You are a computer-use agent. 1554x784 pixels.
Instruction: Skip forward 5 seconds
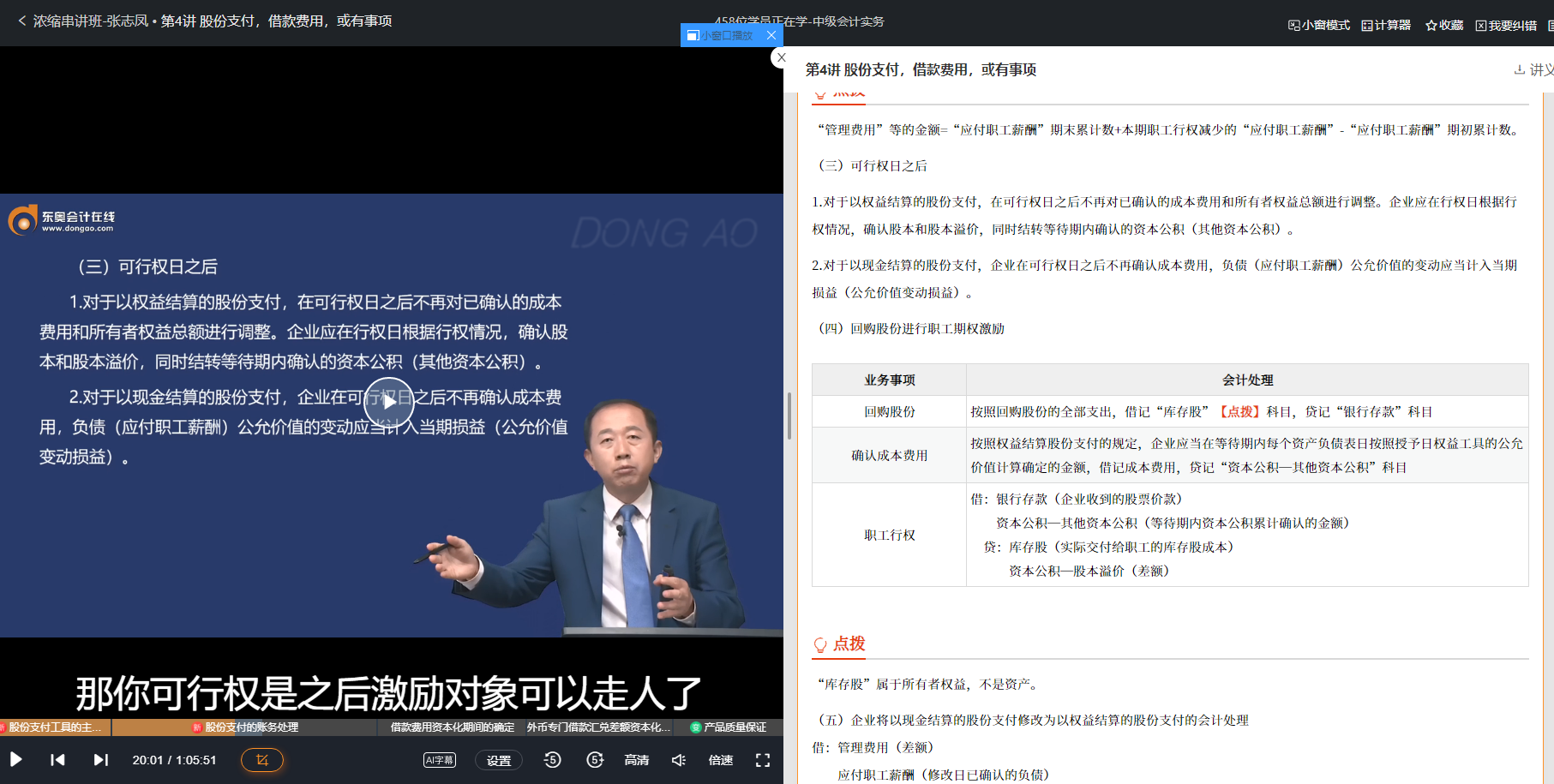click(595, 759)
